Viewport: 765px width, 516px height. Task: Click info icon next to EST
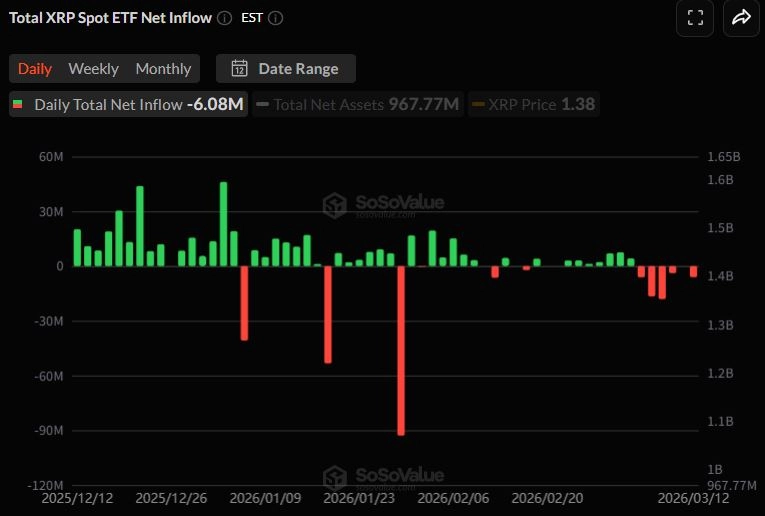tap(276, 19)
